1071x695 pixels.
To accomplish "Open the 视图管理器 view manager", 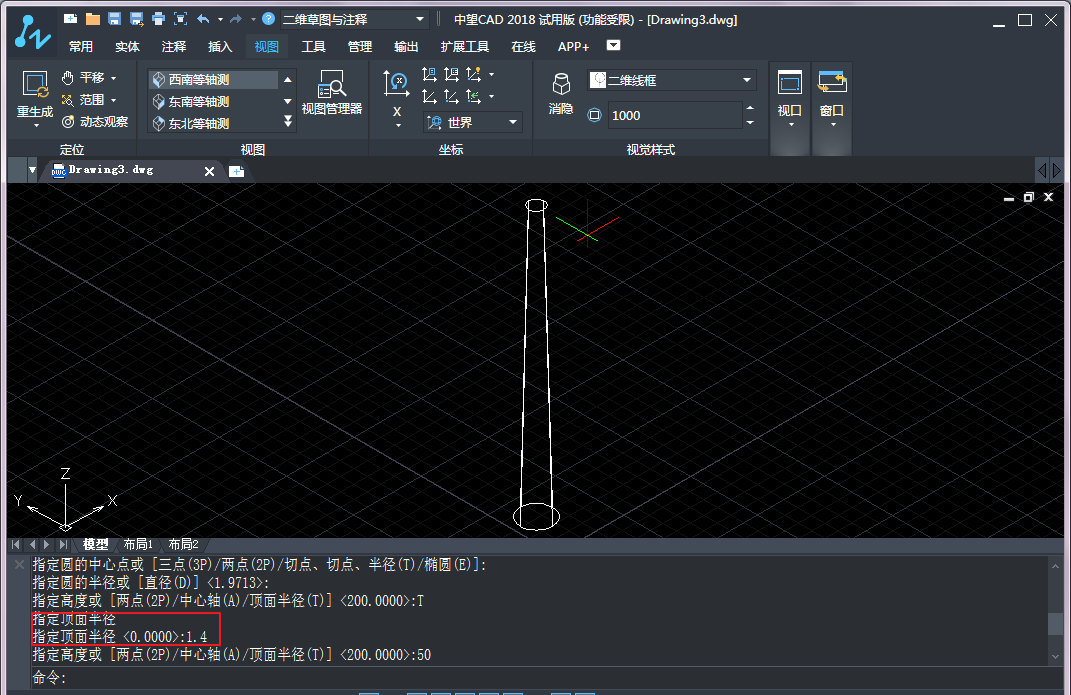I will (331, 94).
